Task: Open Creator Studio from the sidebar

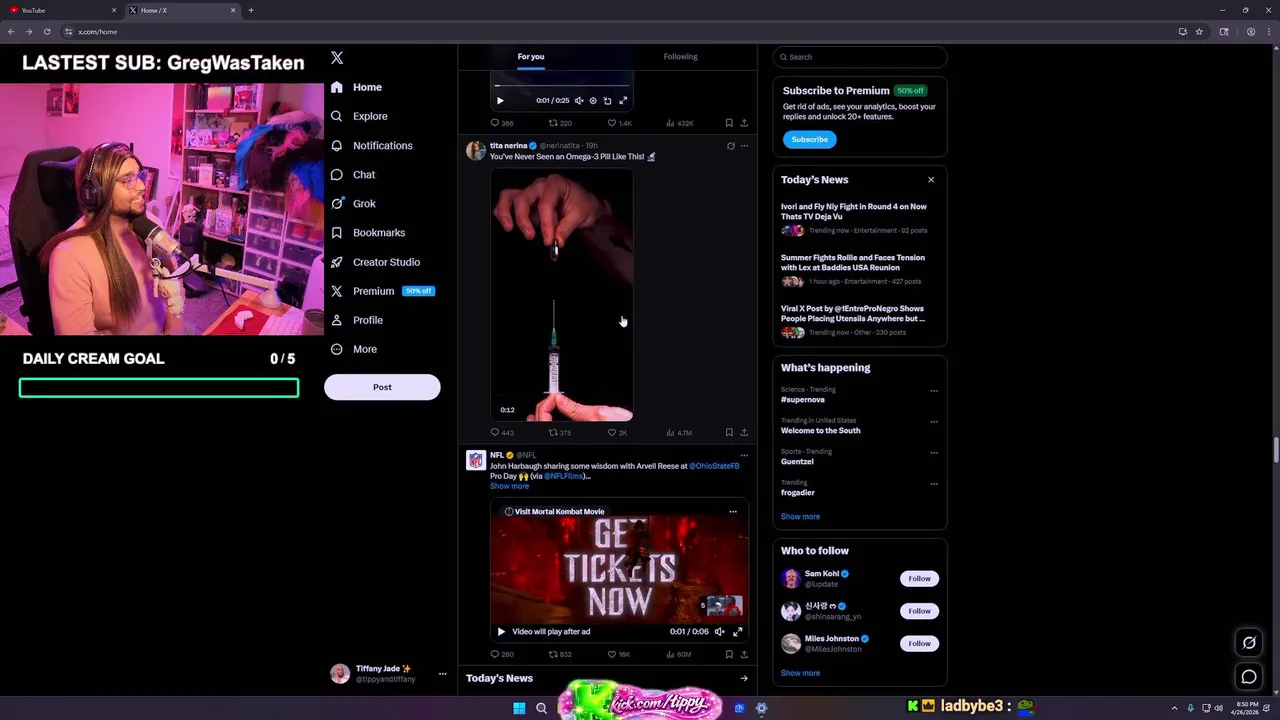Action: click(x=375, y=262)
